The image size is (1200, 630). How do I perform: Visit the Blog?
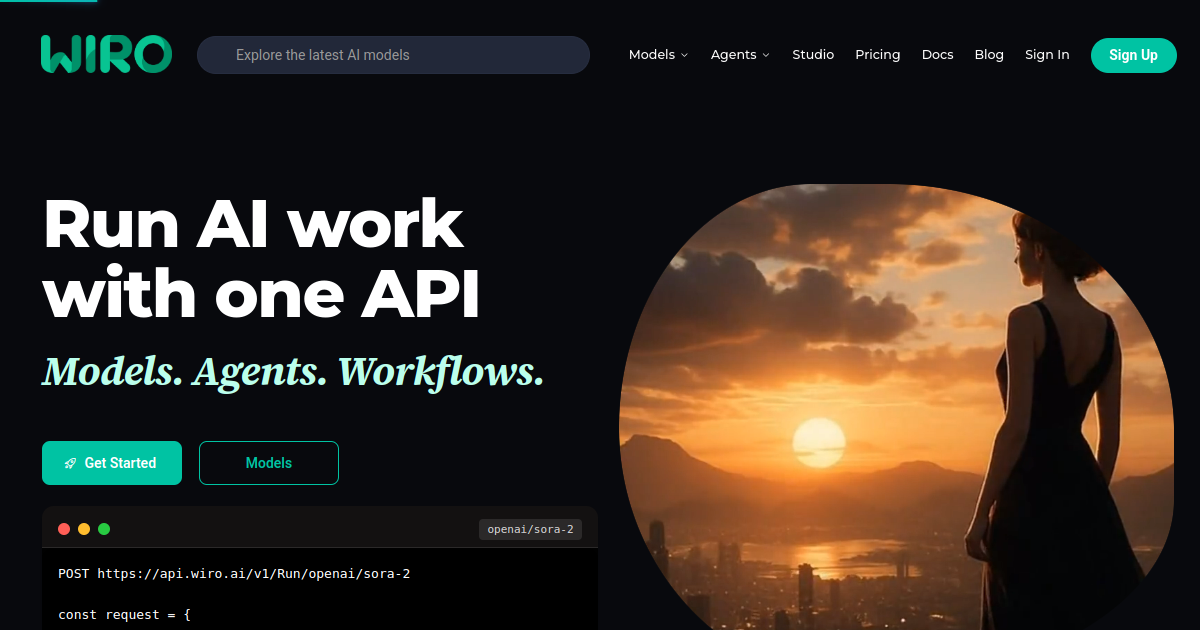pyautogui.click(x=989, y=55)
